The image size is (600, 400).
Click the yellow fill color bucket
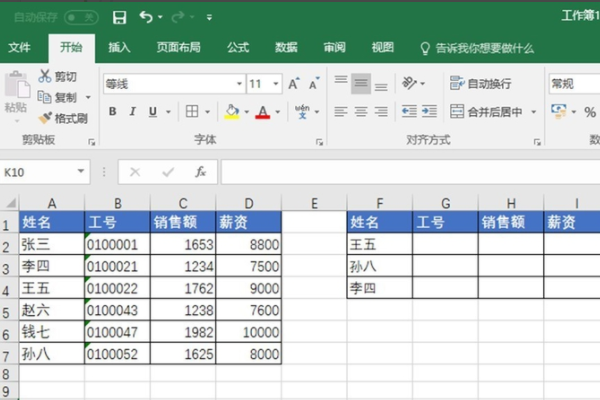tap(232, 112)
